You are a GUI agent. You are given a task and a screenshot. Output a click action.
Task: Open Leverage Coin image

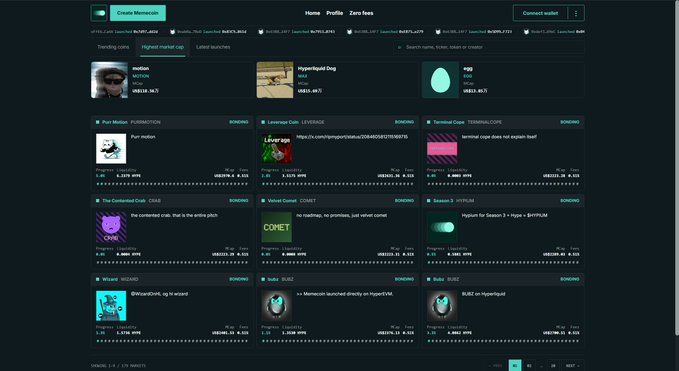coord(276,148)
